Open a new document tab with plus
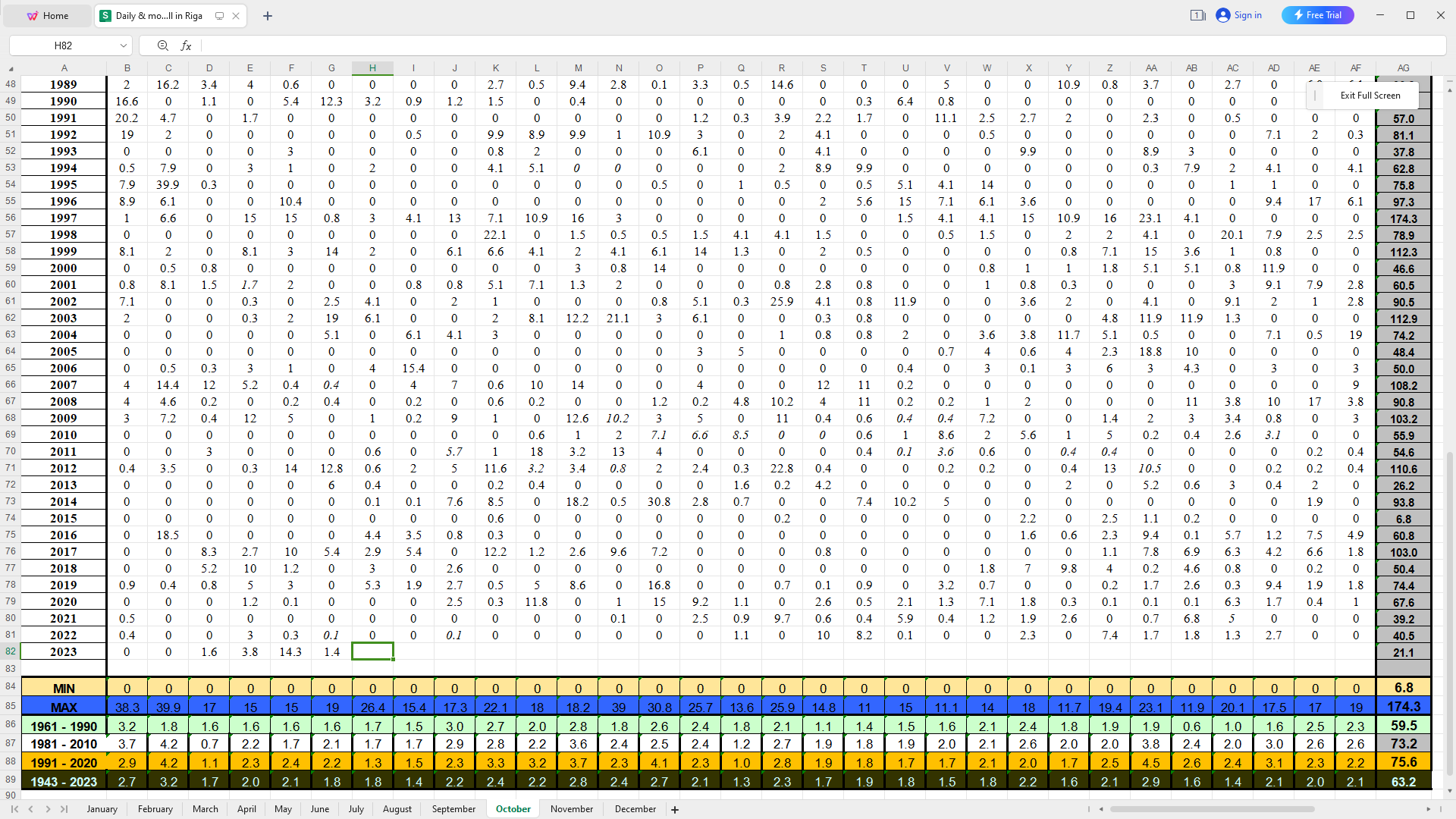The height and width of the screenshot is (819, 1456). point(267,16)
